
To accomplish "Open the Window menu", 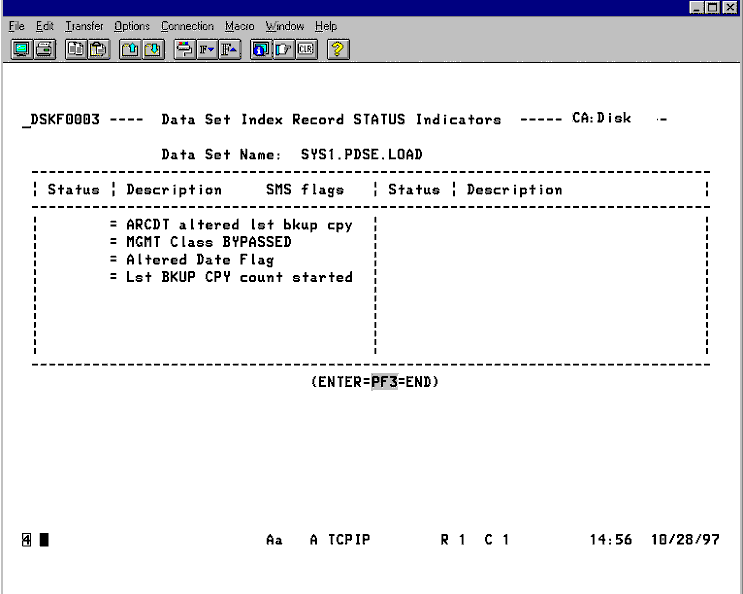I will (x=284, y=26).
